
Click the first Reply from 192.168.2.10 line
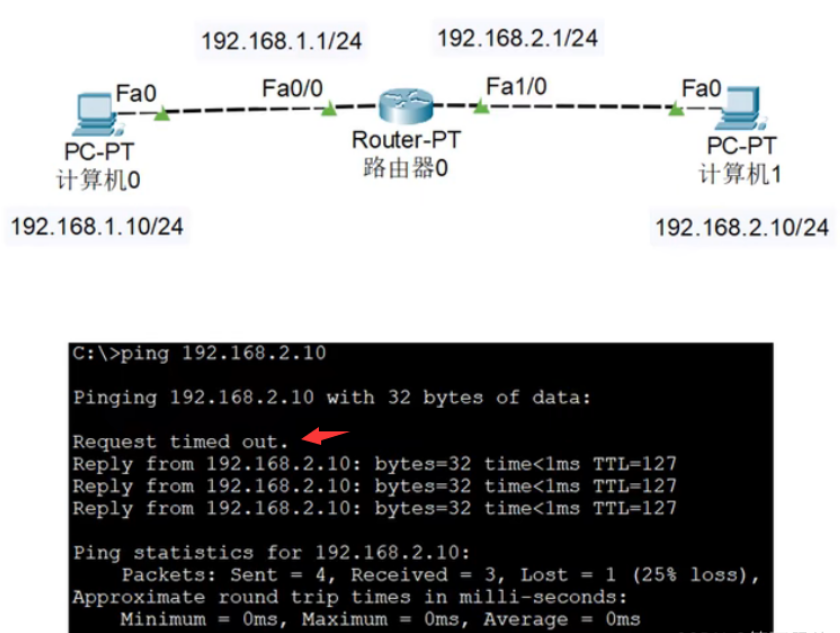click(x=374, y=464)
